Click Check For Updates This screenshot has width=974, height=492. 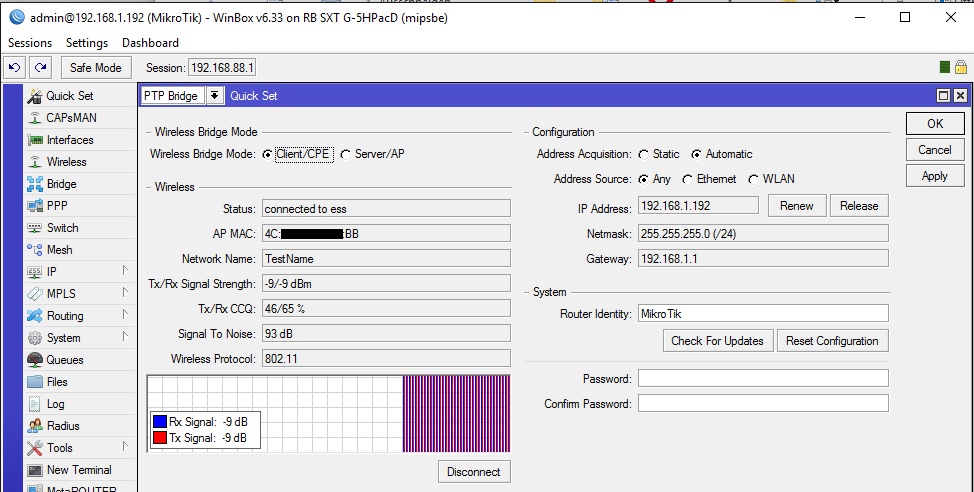click(x=717, y=341)
